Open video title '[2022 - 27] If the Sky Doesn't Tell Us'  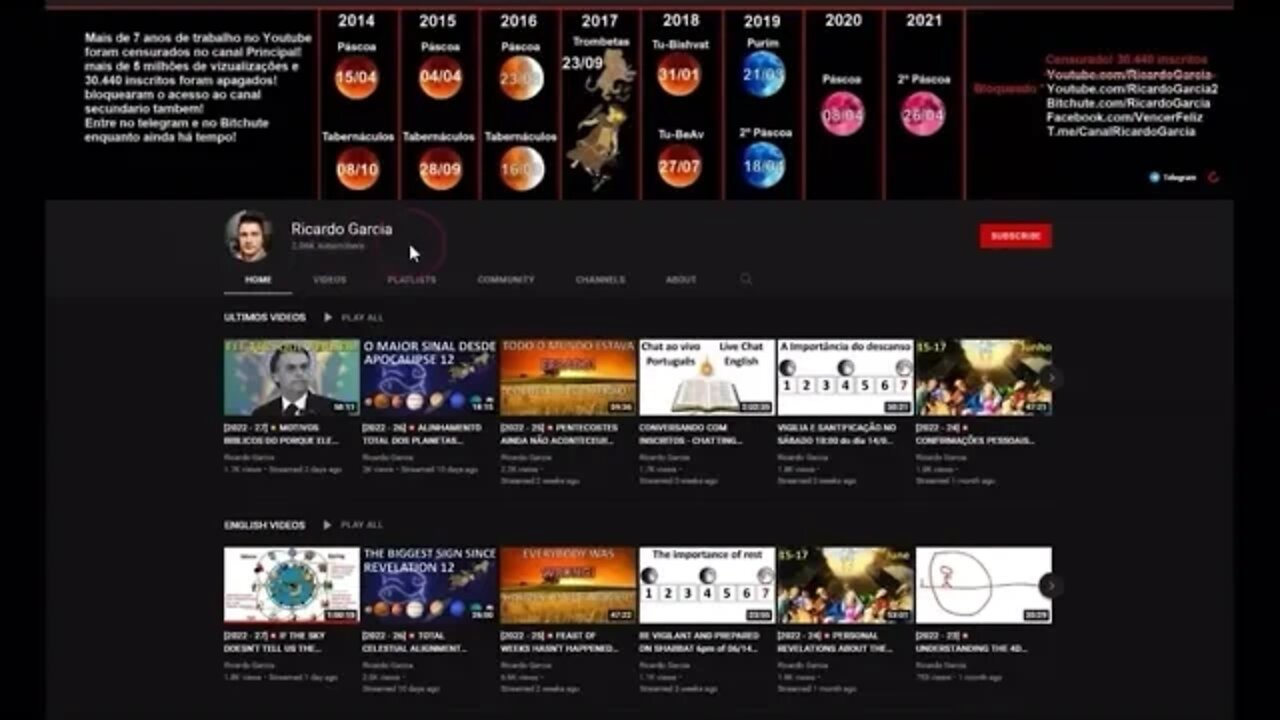coord(274,642)
